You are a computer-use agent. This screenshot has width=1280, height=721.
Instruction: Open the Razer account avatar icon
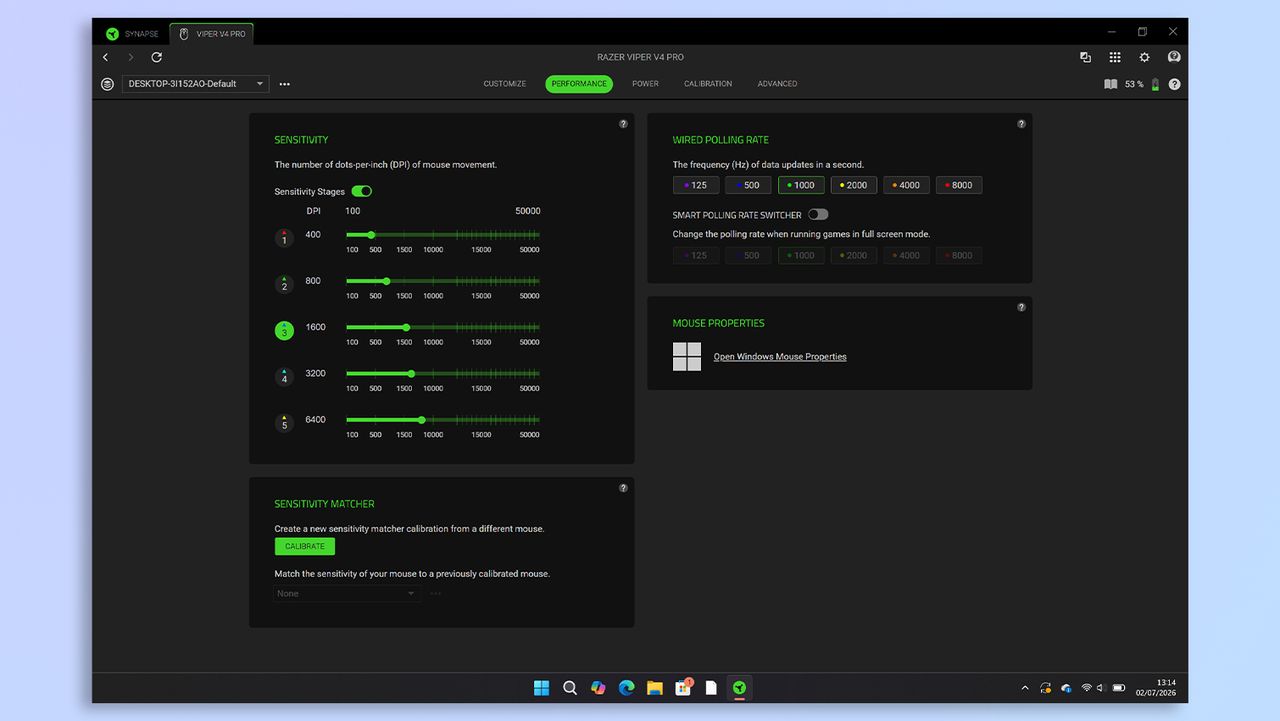tap(1174, 57)
